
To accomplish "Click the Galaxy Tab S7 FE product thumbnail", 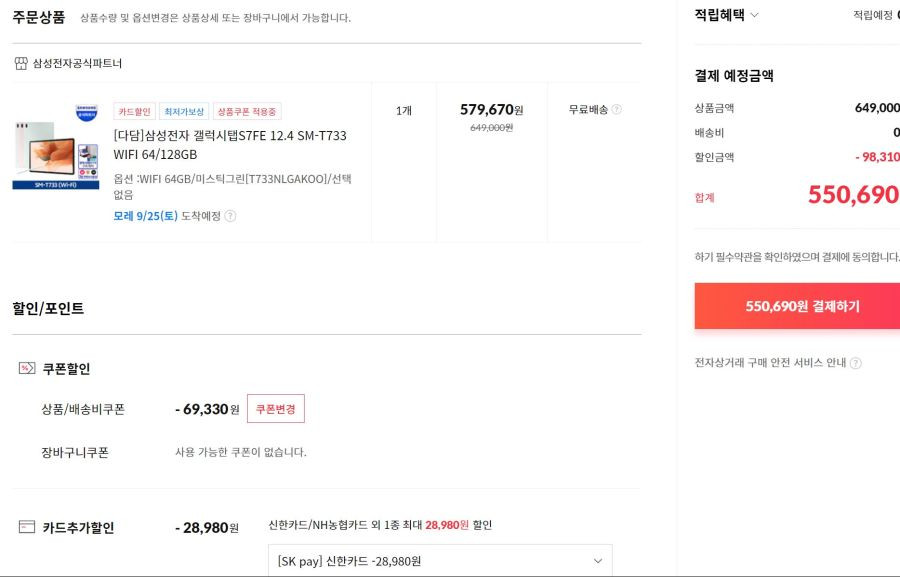I will pyautogui.click(x=56, y=146).
